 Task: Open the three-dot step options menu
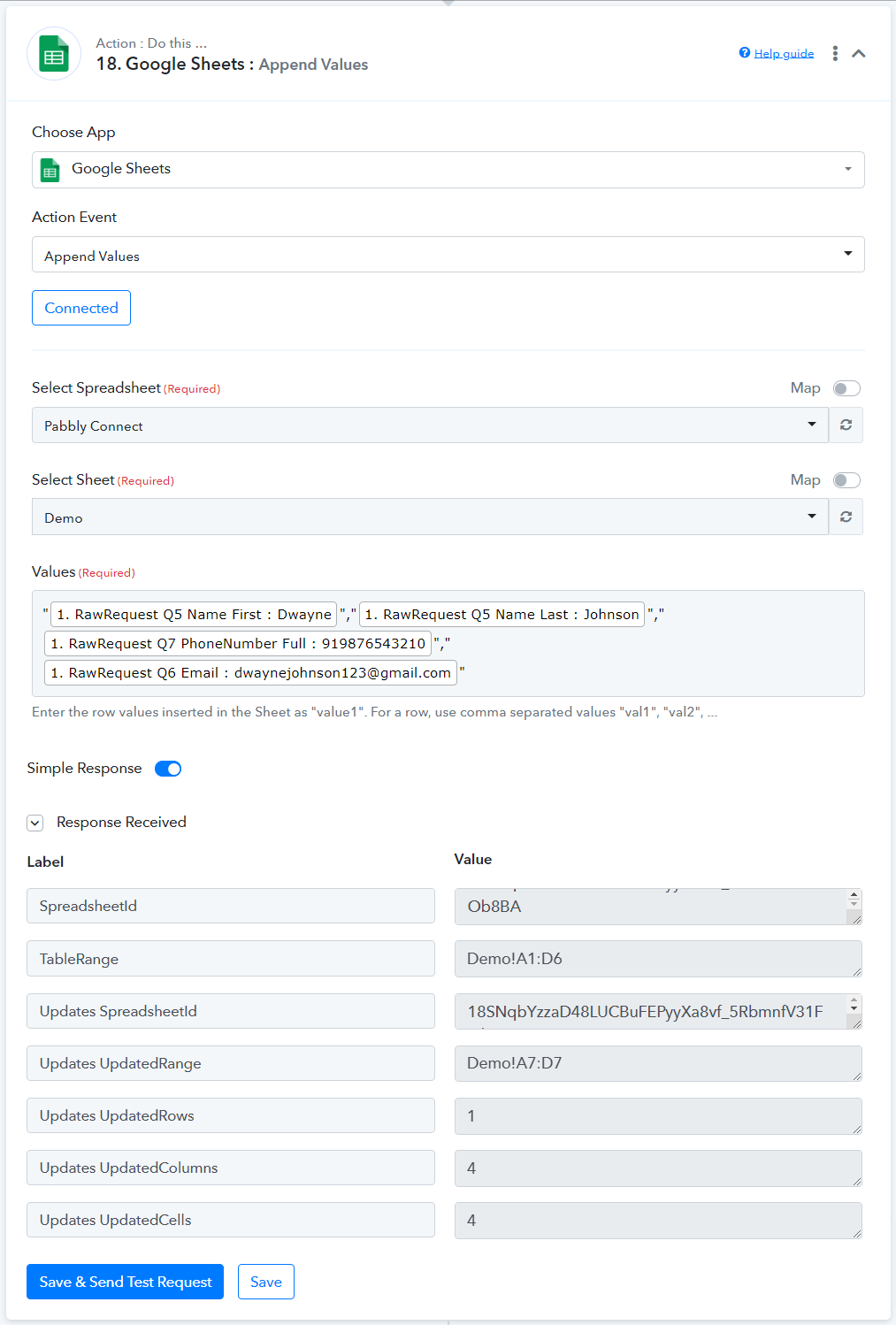(x=835, y=53)
